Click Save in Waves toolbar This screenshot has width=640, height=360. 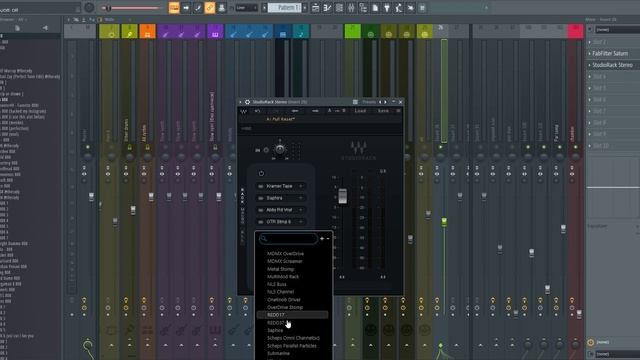383,111
